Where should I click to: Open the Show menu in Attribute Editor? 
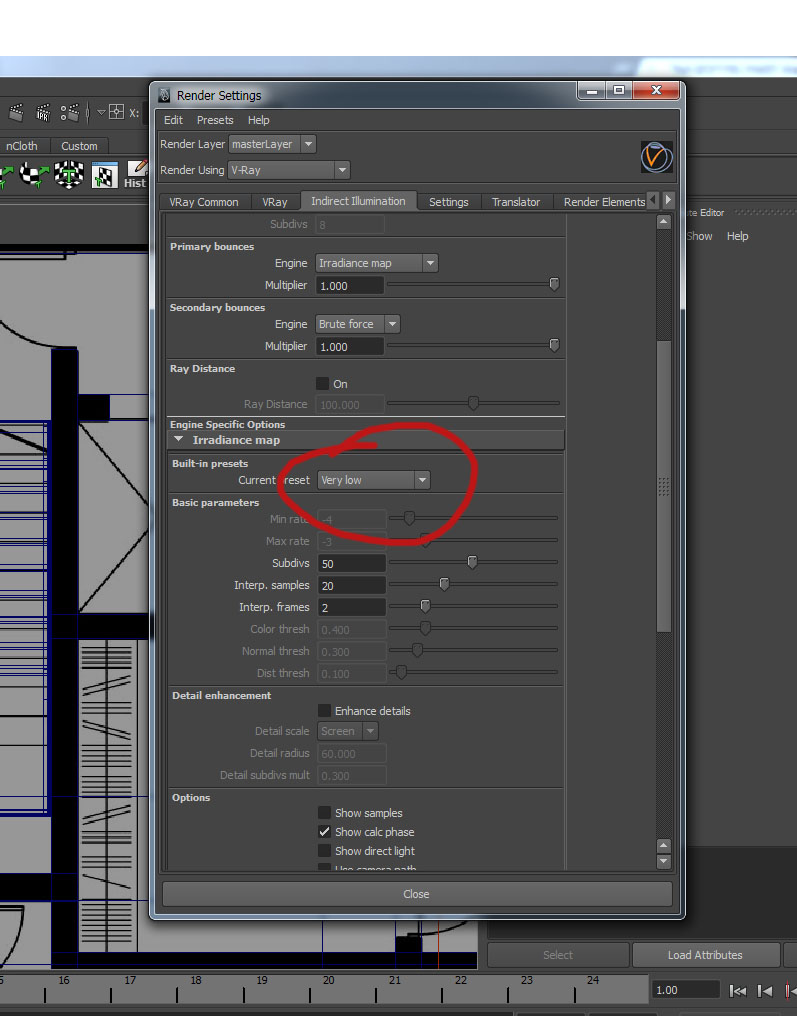pos(699,236)
